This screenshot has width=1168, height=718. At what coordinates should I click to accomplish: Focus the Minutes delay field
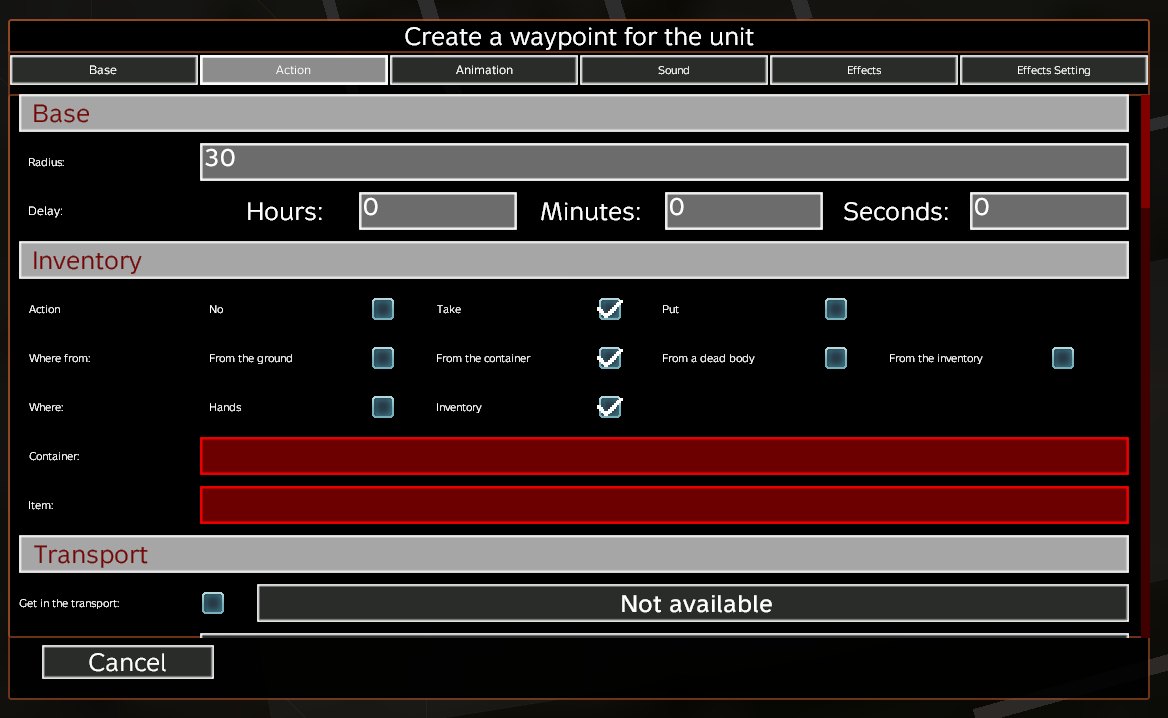pos(743,211)
